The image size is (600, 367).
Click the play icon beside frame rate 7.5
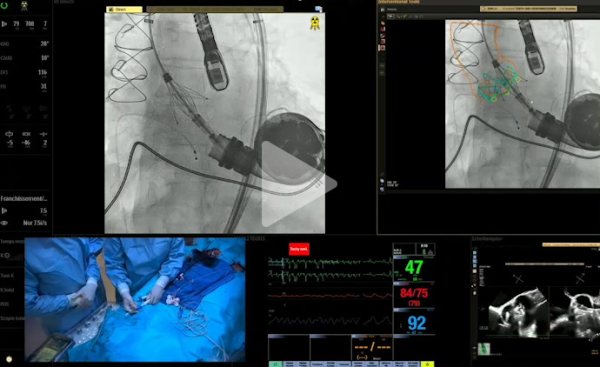pos(4,210)
